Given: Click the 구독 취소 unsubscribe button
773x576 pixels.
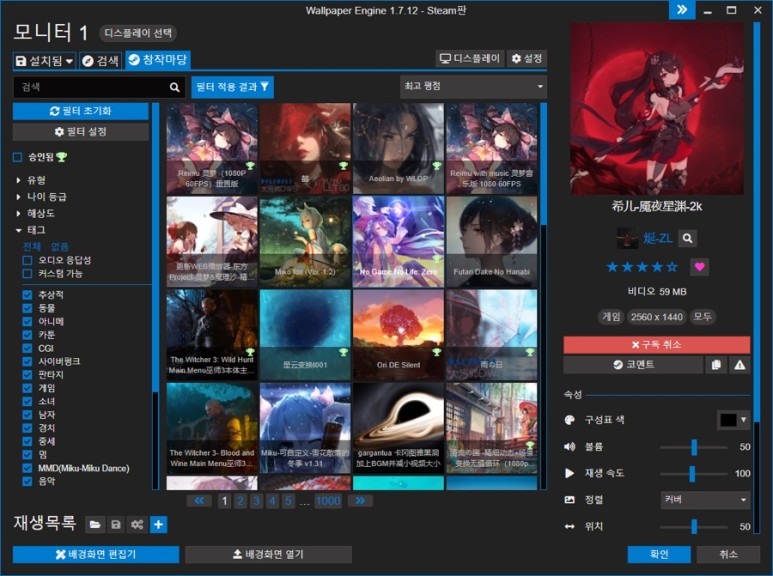Looking at the screenshot, I should 657,345.
